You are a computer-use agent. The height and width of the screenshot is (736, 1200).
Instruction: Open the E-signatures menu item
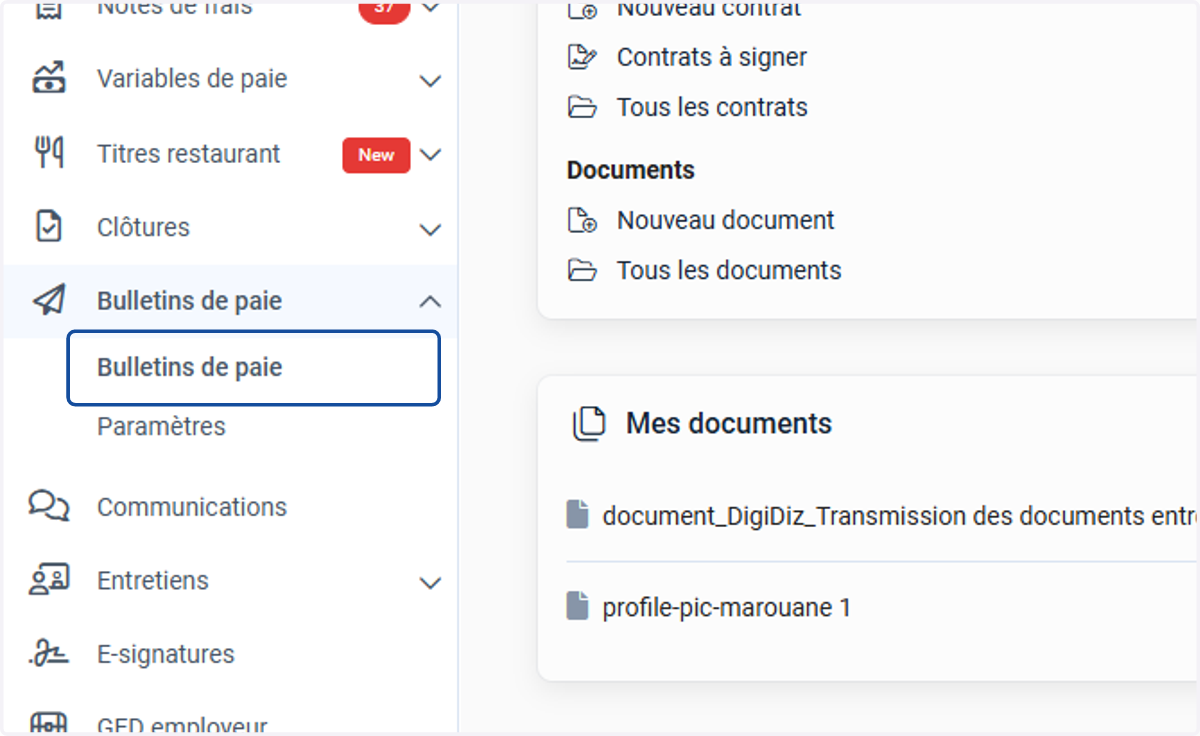166,654
